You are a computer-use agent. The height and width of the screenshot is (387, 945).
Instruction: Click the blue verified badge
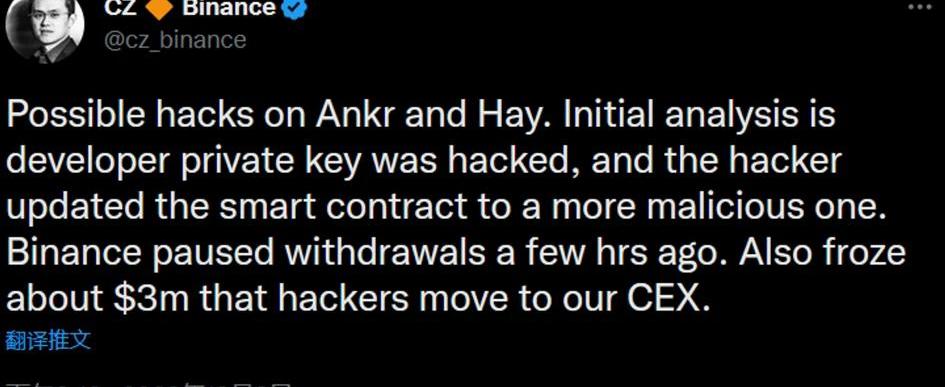295,8
